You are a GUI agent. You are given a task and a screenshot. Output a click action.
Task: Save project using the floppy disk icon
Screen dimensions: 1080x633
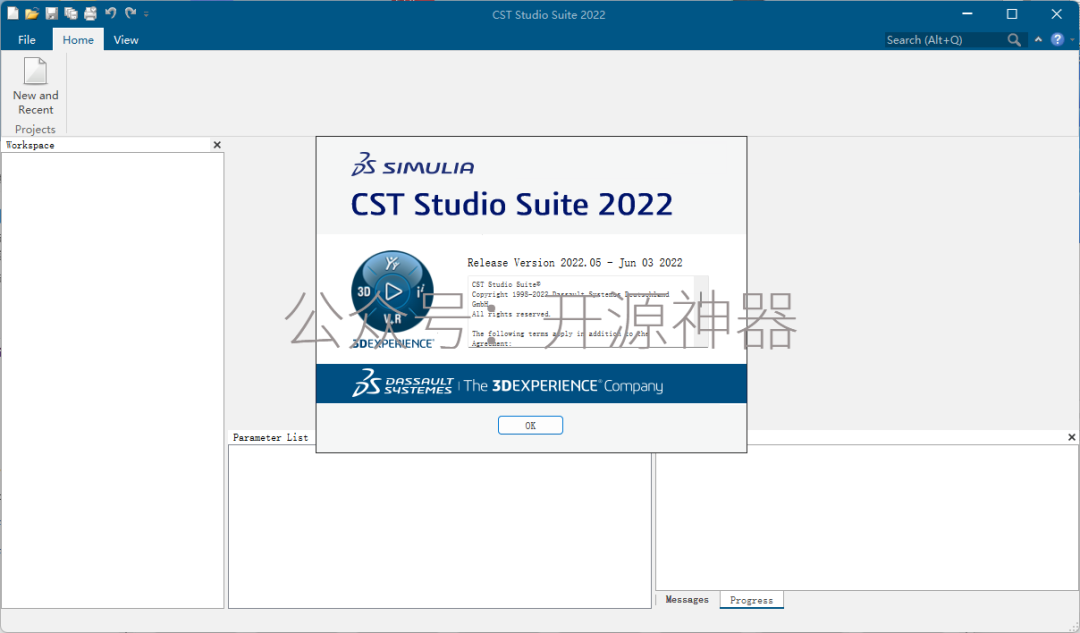point(52,13)
